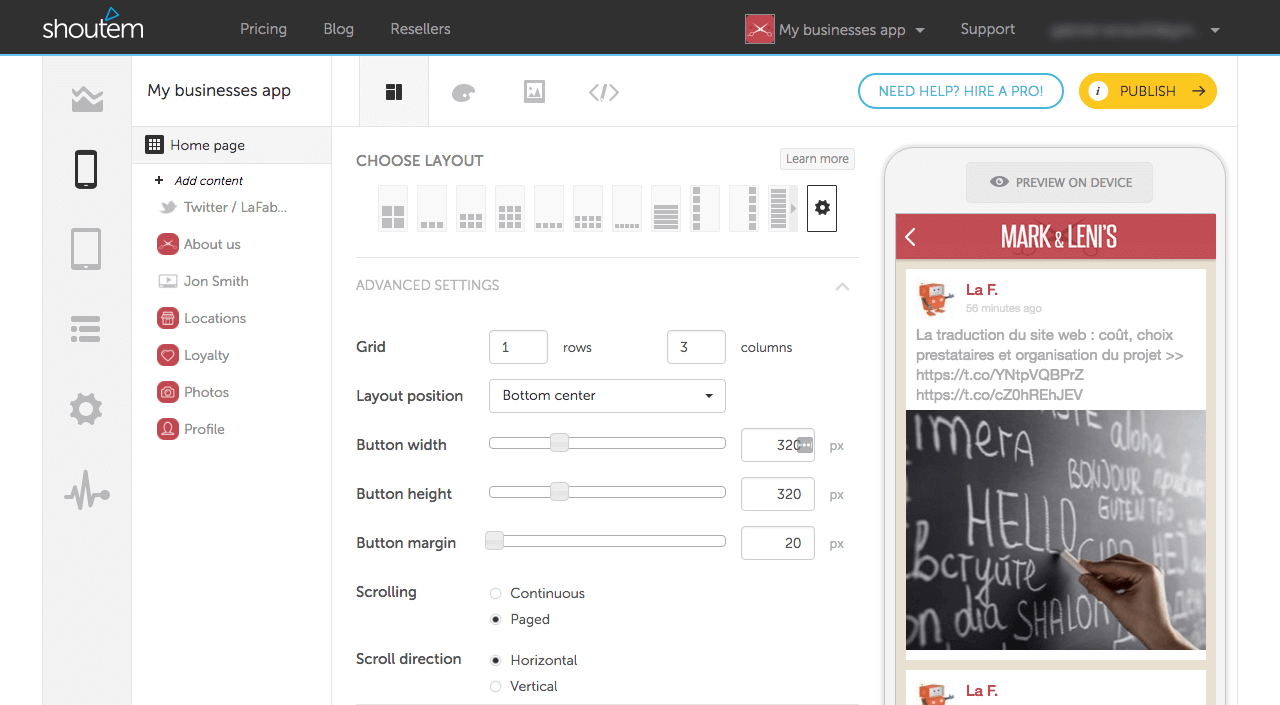Viewport: 1280px width, 705px height.
Task: Click the Grid rows input field
Action: (518, 347)
